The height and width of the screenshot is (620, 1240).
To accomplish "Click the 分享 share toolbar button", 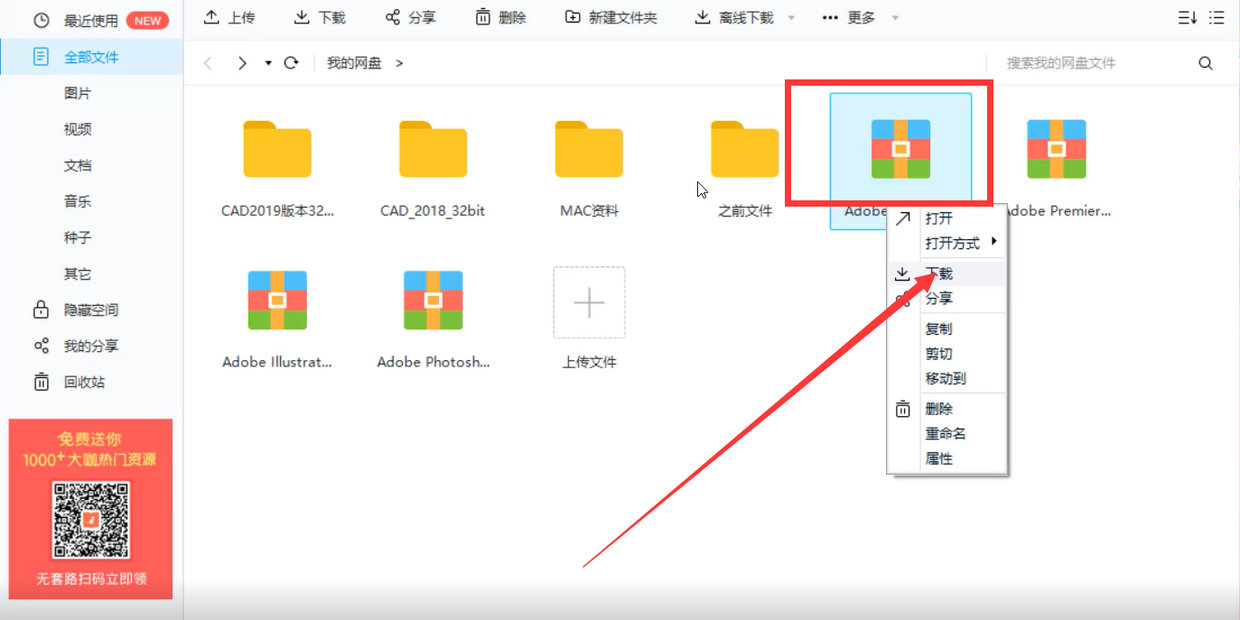I will pyautogui.click(x=410, y=17).
